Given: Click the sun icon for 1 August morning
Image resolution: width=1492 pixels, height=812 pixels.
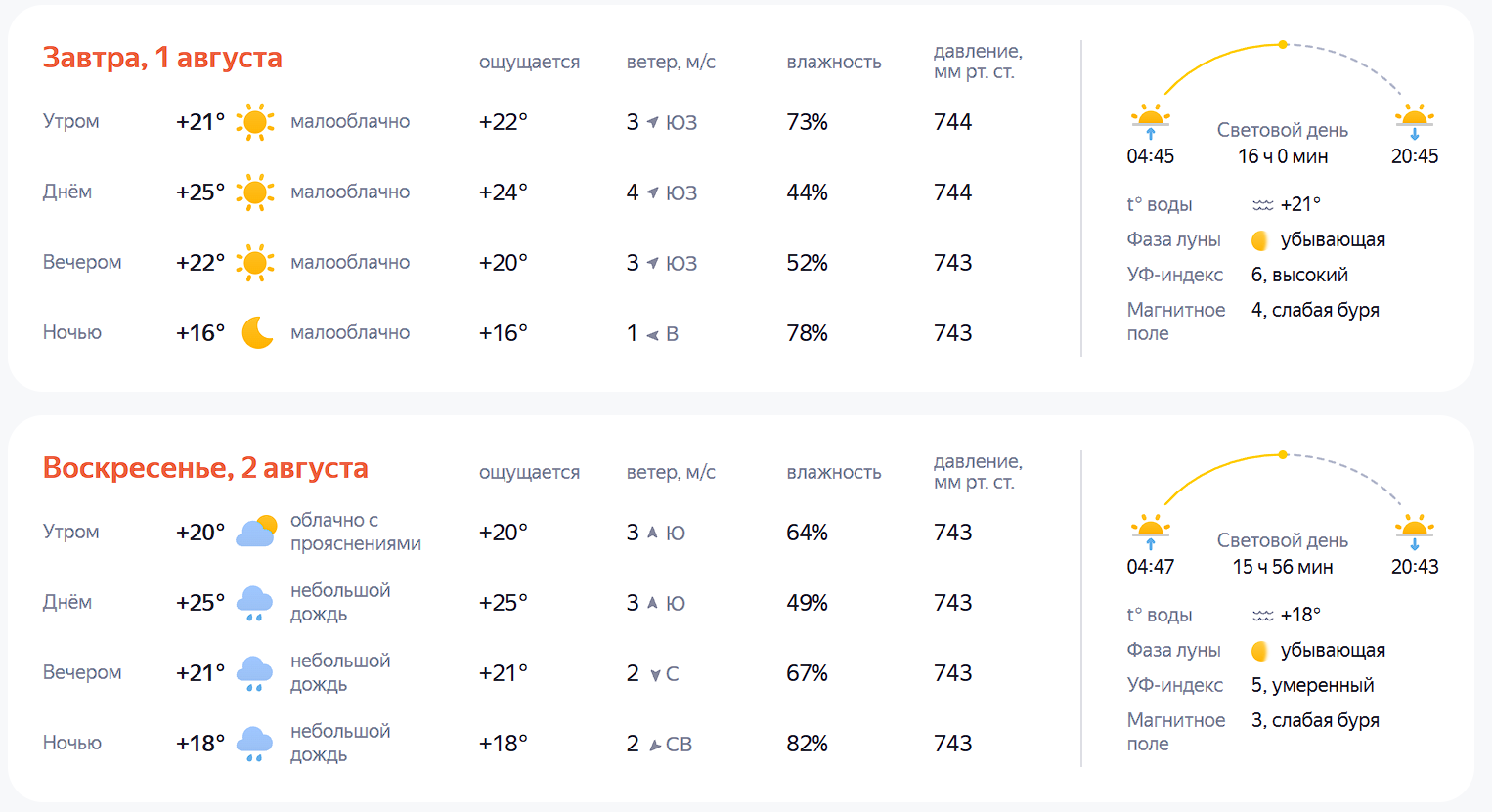Looking at the screenshot, I should 255,122.
